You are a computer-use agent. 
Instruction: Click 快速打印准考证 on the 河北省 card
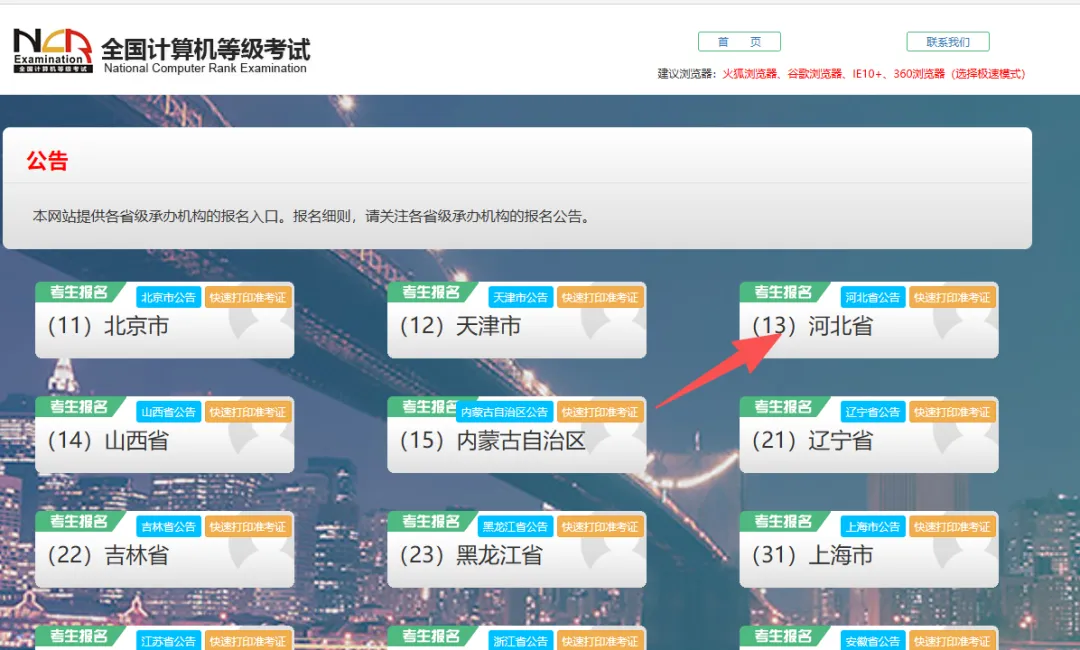952,297
